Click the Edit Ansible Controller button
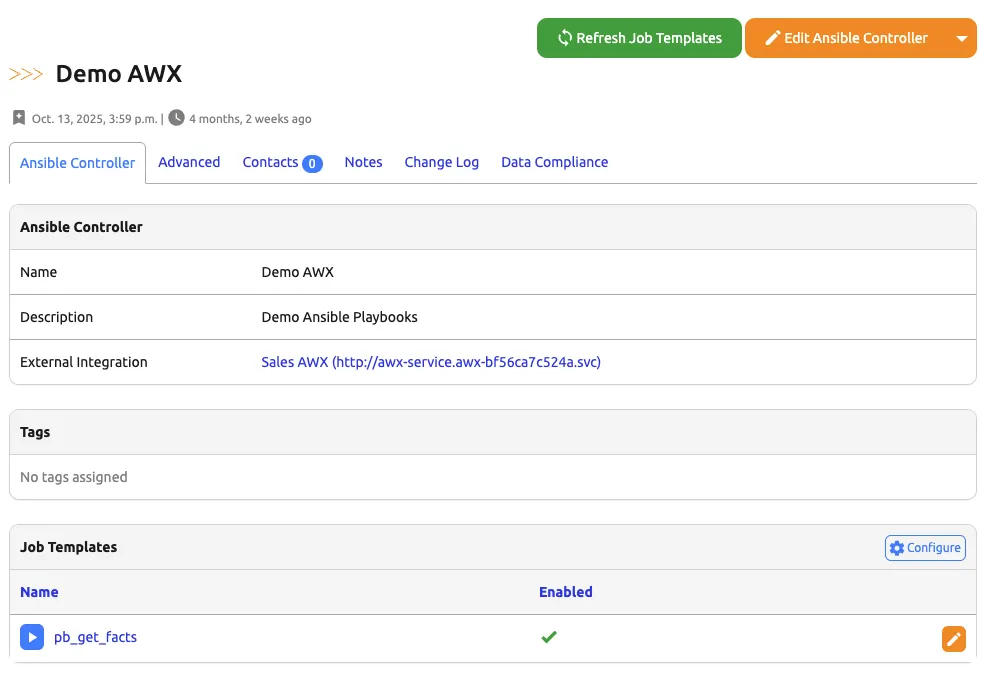Viewport: 983px width, 676px height. pos(846,38)
